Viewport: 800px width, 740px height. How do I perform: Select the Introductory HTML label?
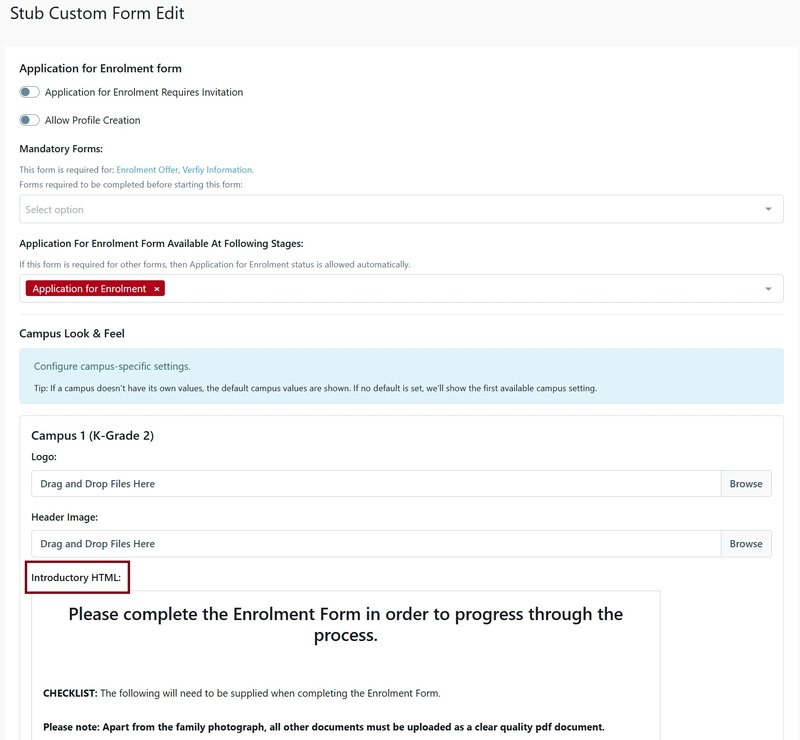pos(76,577)
